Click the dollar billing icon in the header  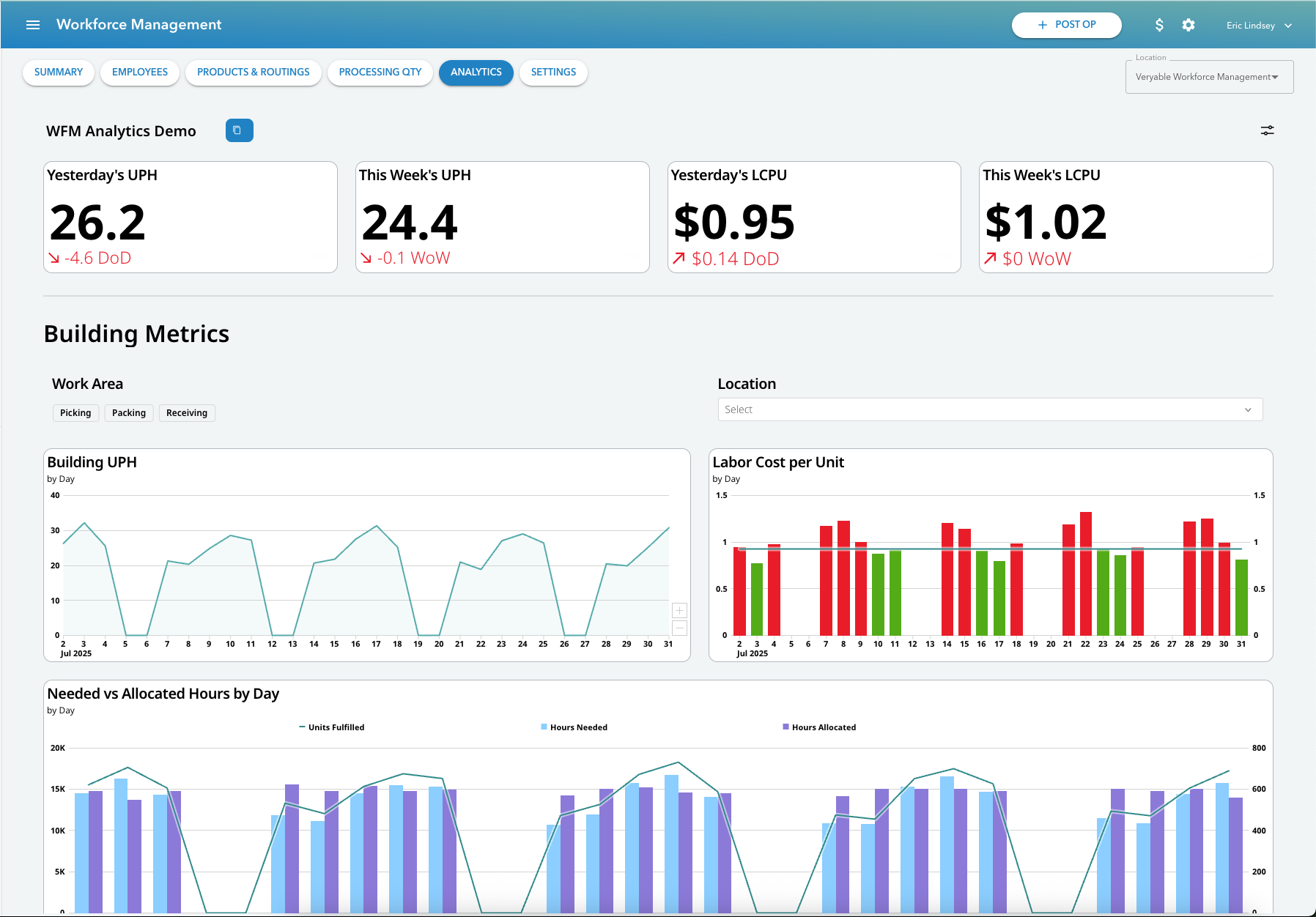tap(1160, 24)
